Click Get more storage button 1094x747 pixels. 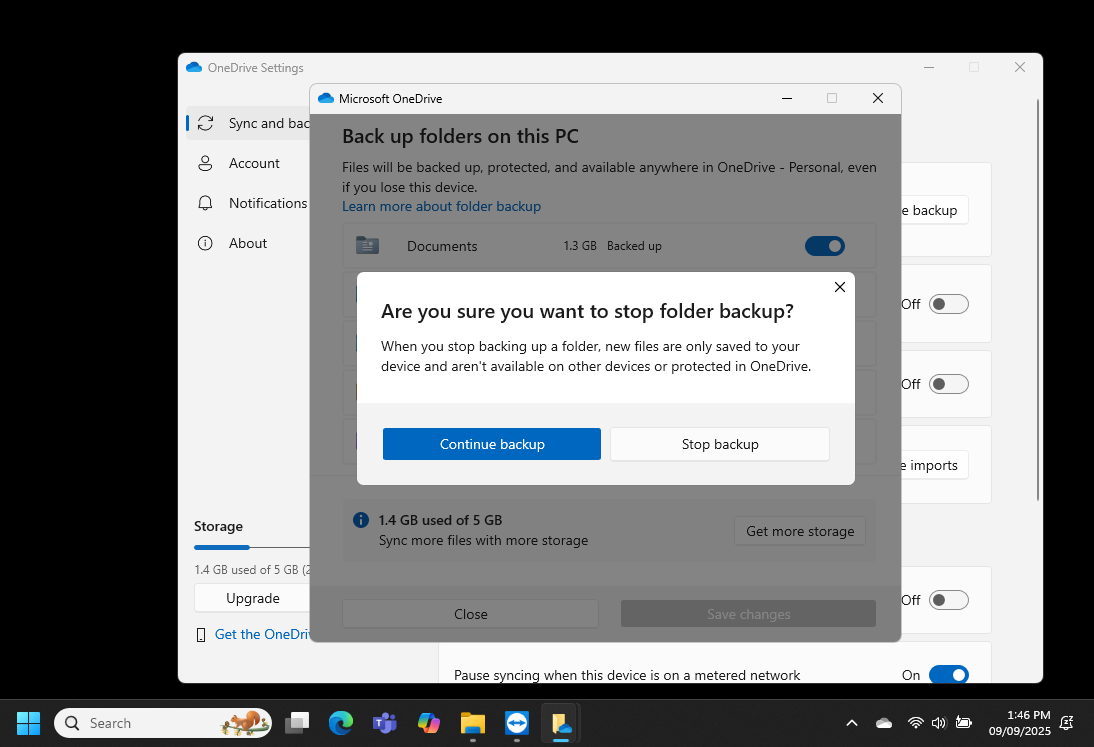[x=800, y=531]
